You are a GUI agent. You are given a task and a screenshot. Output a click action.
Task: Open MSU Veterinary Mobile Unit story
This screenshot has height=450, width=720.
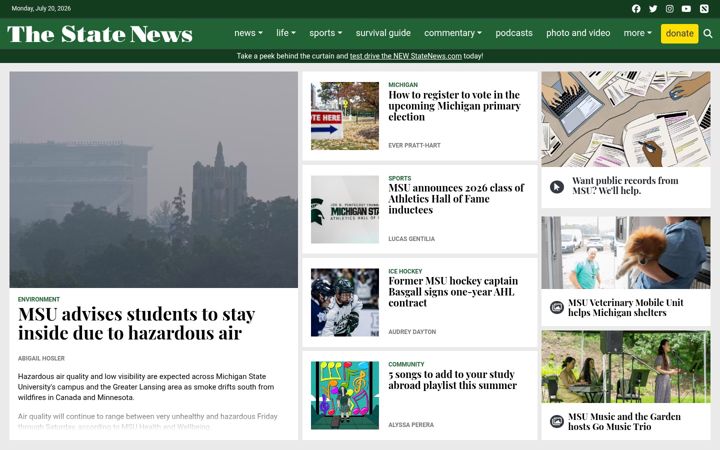coord(625,308)
